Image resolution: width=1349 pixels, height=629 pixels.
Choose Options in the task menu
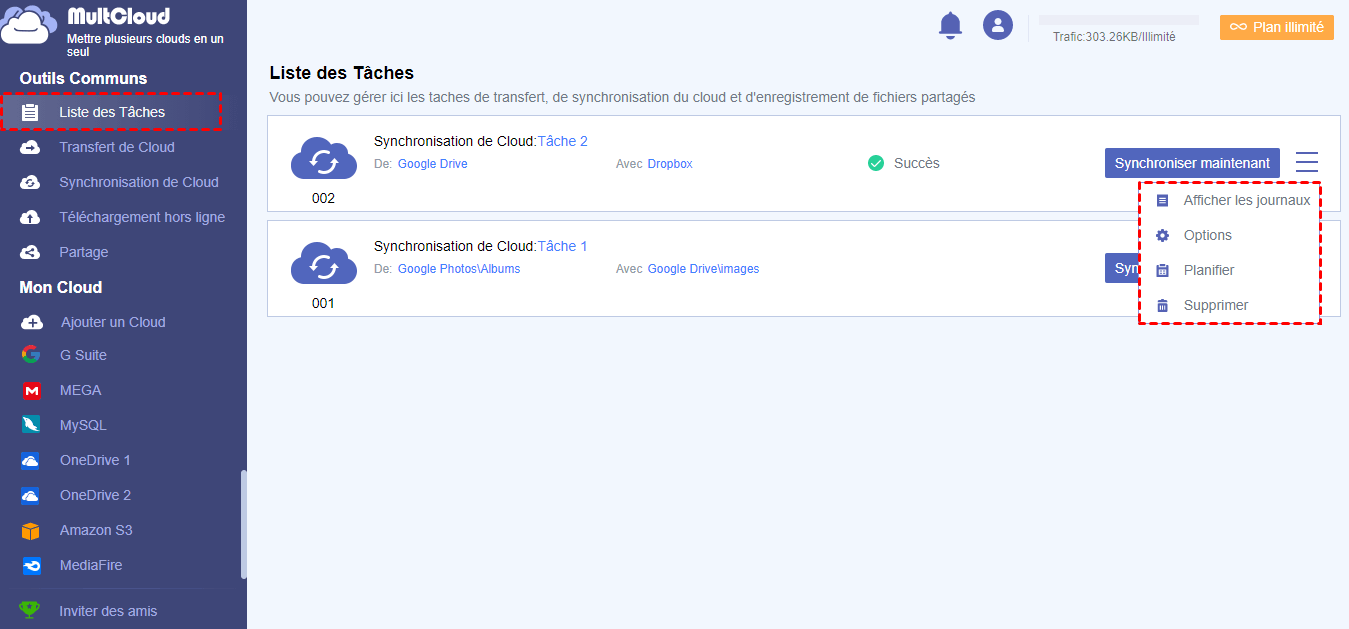coord(1207,236)
